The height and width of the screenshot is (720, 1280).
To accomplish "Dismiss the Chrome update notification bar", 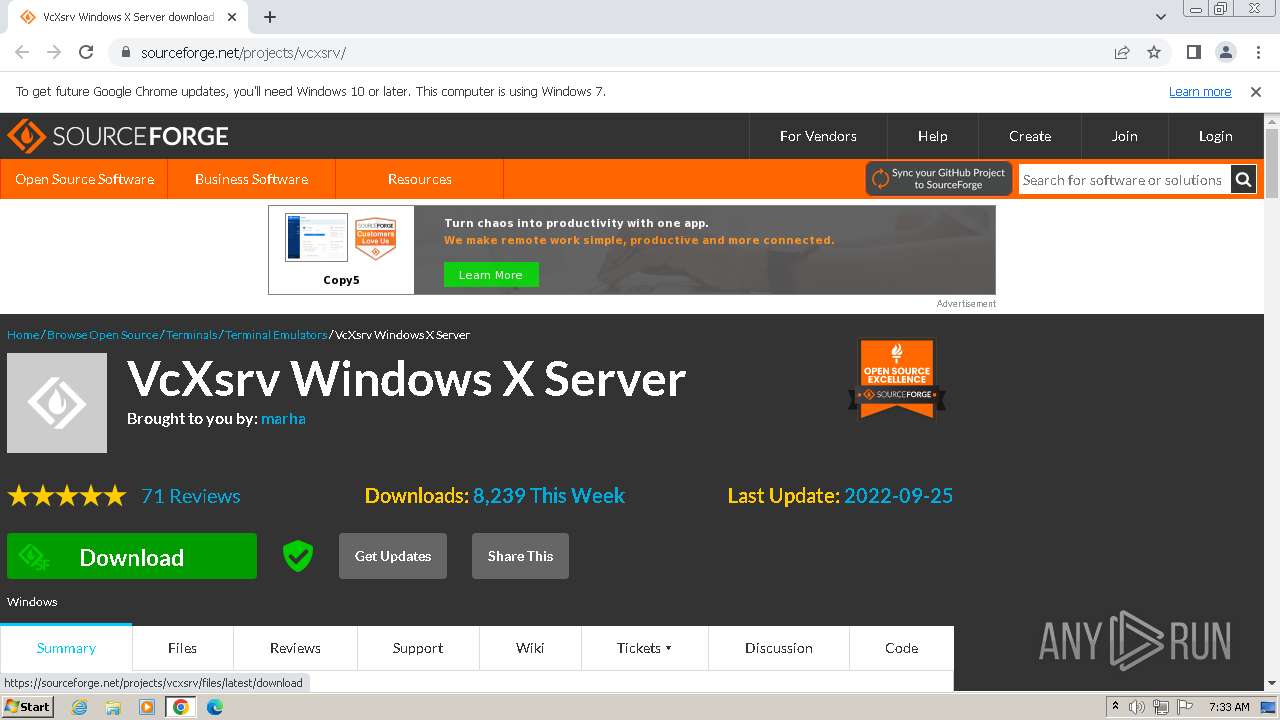I will coord(1256,91).
